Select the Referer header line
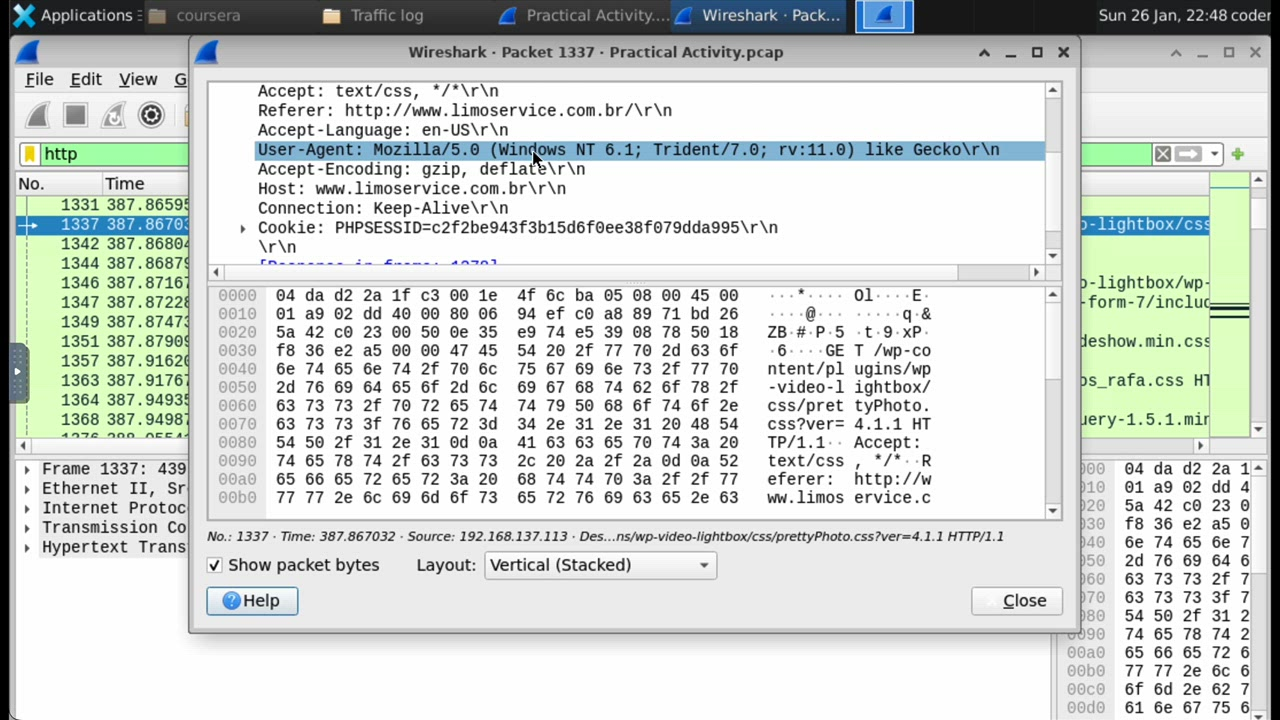1280x720 pixels. pos(465,111)
